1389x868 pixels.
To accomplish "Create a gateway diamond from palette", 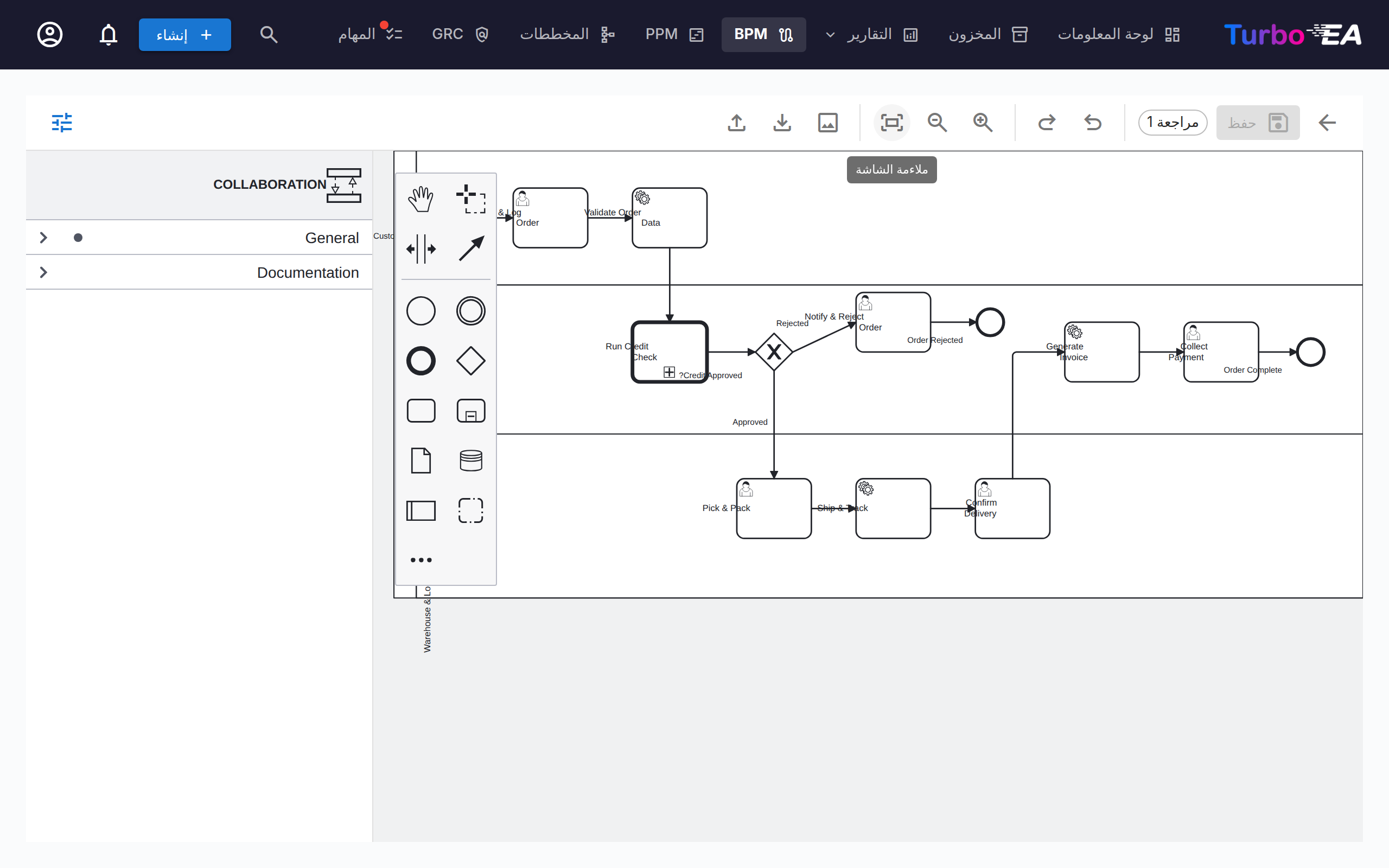I will pyautogui.click(x=470, y=361).
